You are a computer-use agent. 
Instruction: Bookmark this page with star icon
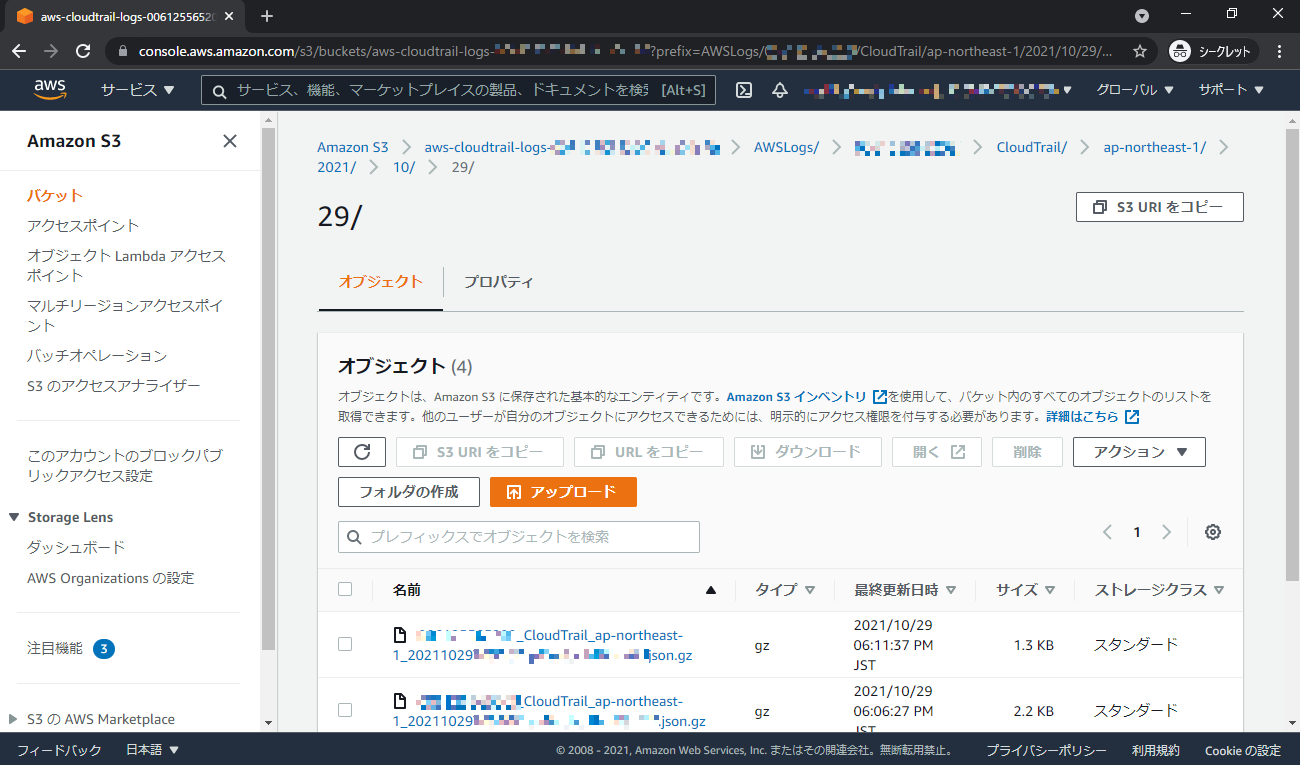[x=1139, y=51]
